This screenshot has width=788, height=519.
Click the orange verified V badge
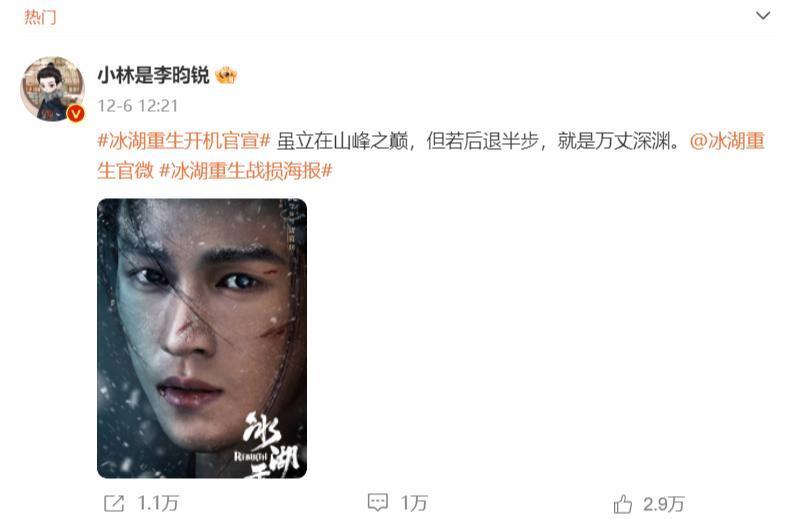[x=76, y=114]
